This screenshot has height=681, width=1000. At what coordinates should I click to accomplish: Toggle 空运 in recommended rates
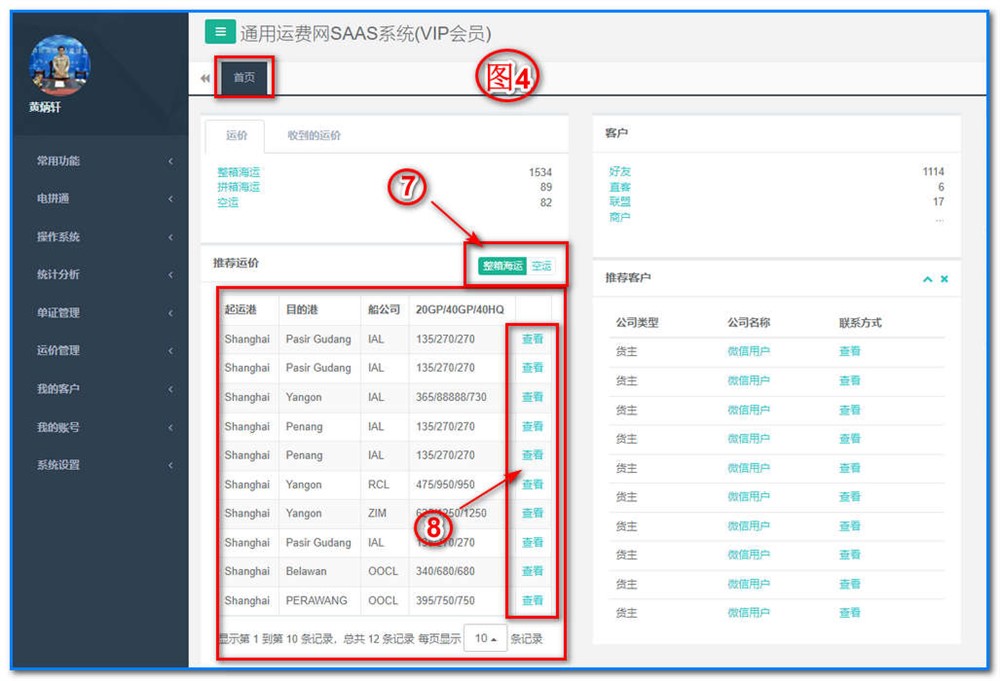coord(541,266)
